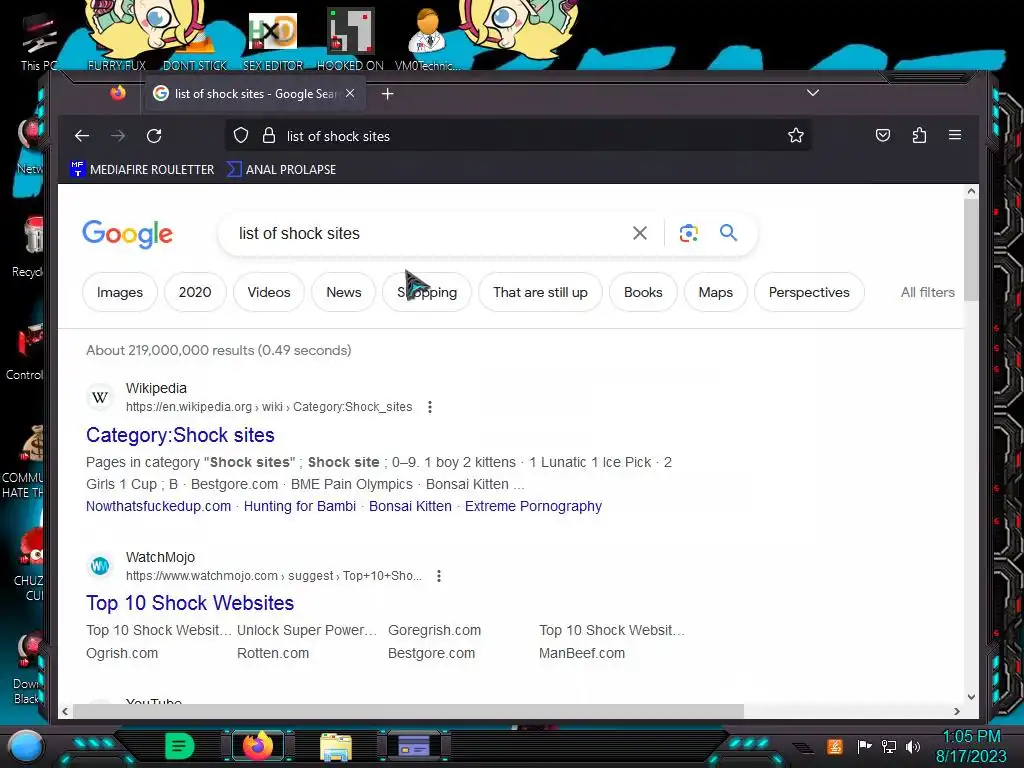Select the Perspectives filter chip
Viewport: 1024px width, 768px height.
click(808, 292)
